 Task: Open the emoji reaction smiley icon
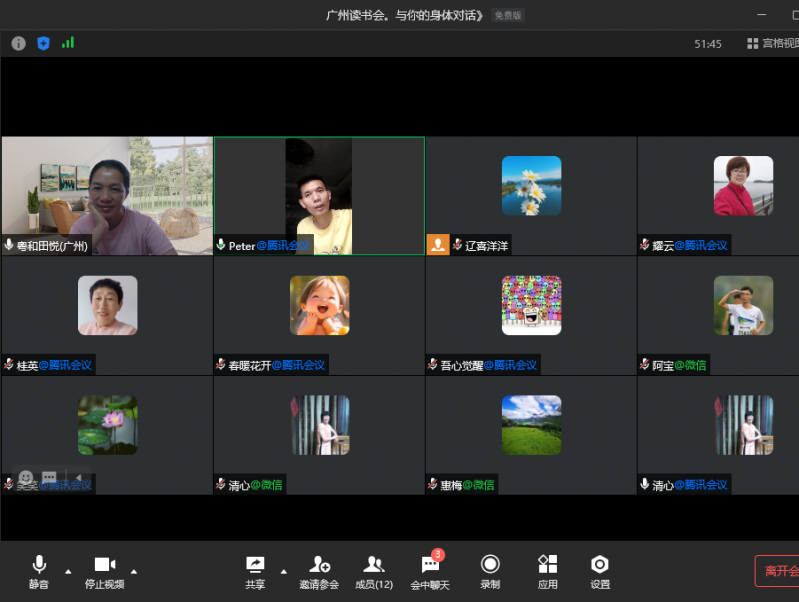(x=26, y=478)
